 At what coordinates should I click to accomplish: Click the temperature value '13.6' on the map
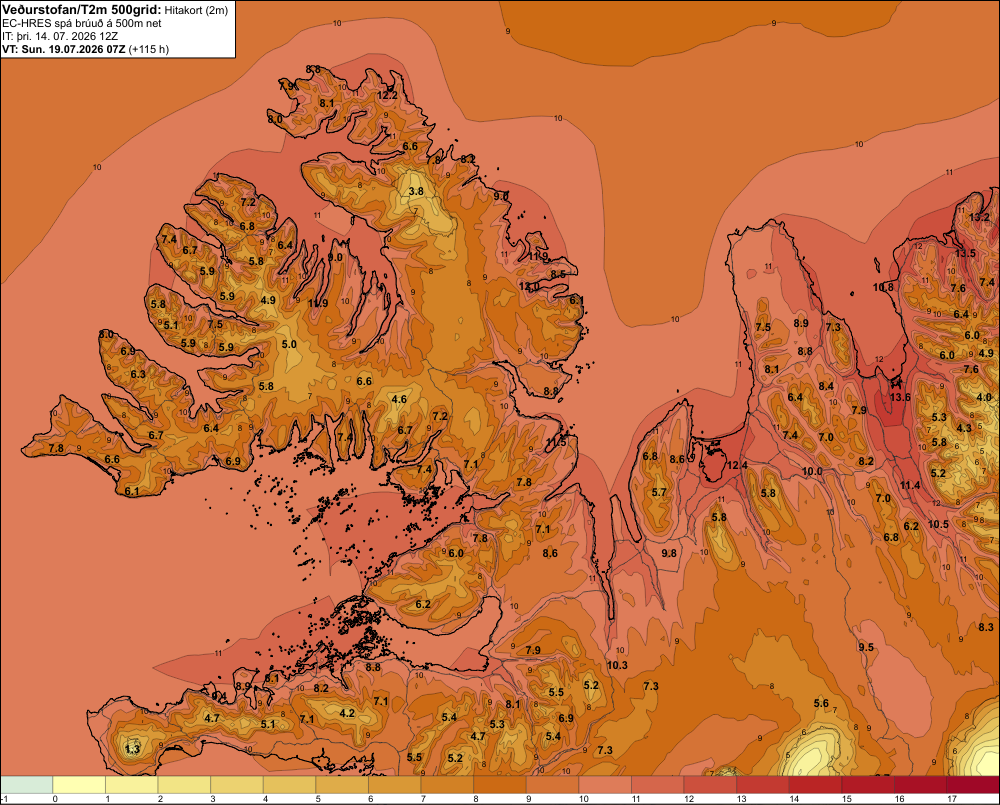coord(900,397)
